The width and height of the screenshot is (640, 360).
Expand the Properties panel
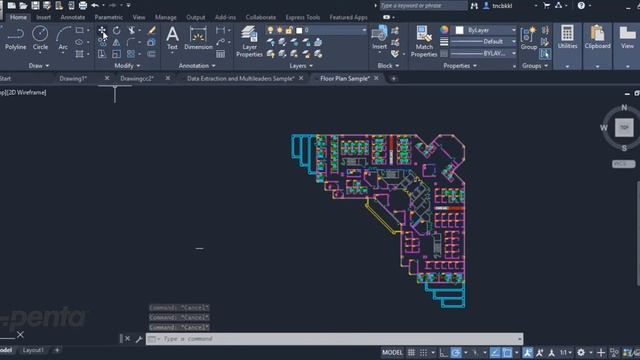pyautogui.click(x=460, y=66)
